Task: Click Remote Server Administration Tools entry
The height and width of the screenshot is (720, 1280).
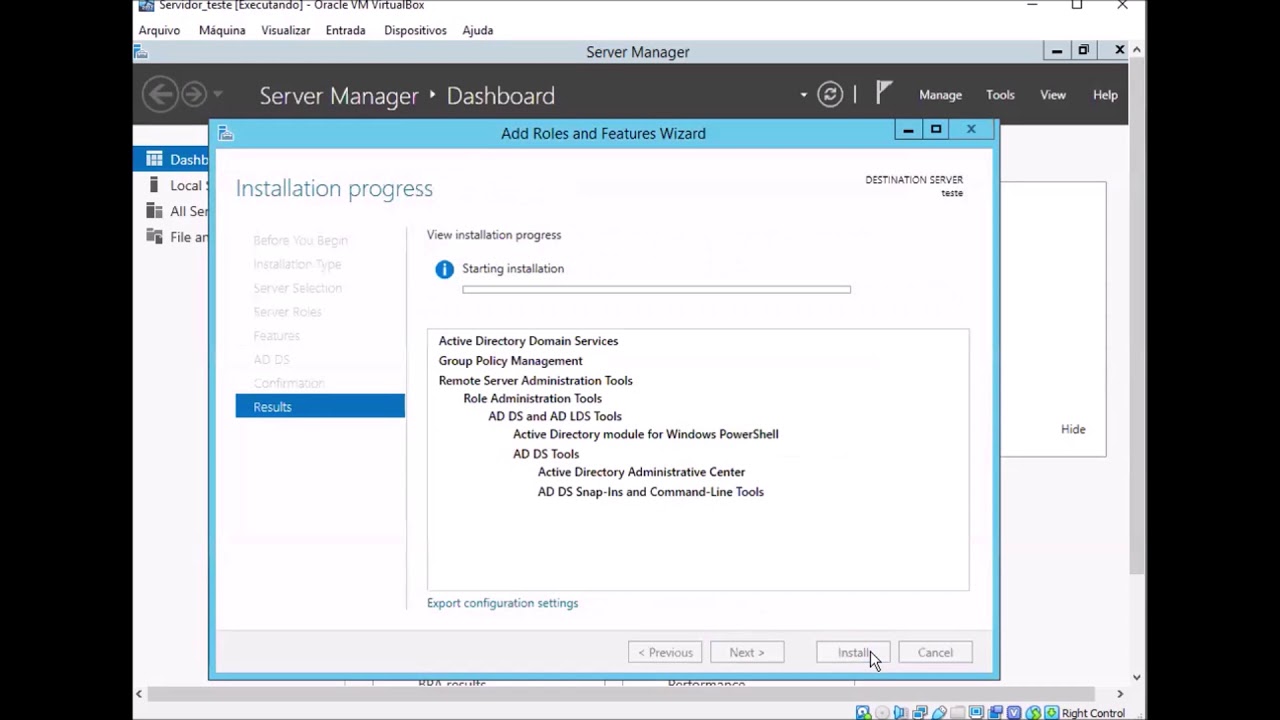Action: pos(535,381)
